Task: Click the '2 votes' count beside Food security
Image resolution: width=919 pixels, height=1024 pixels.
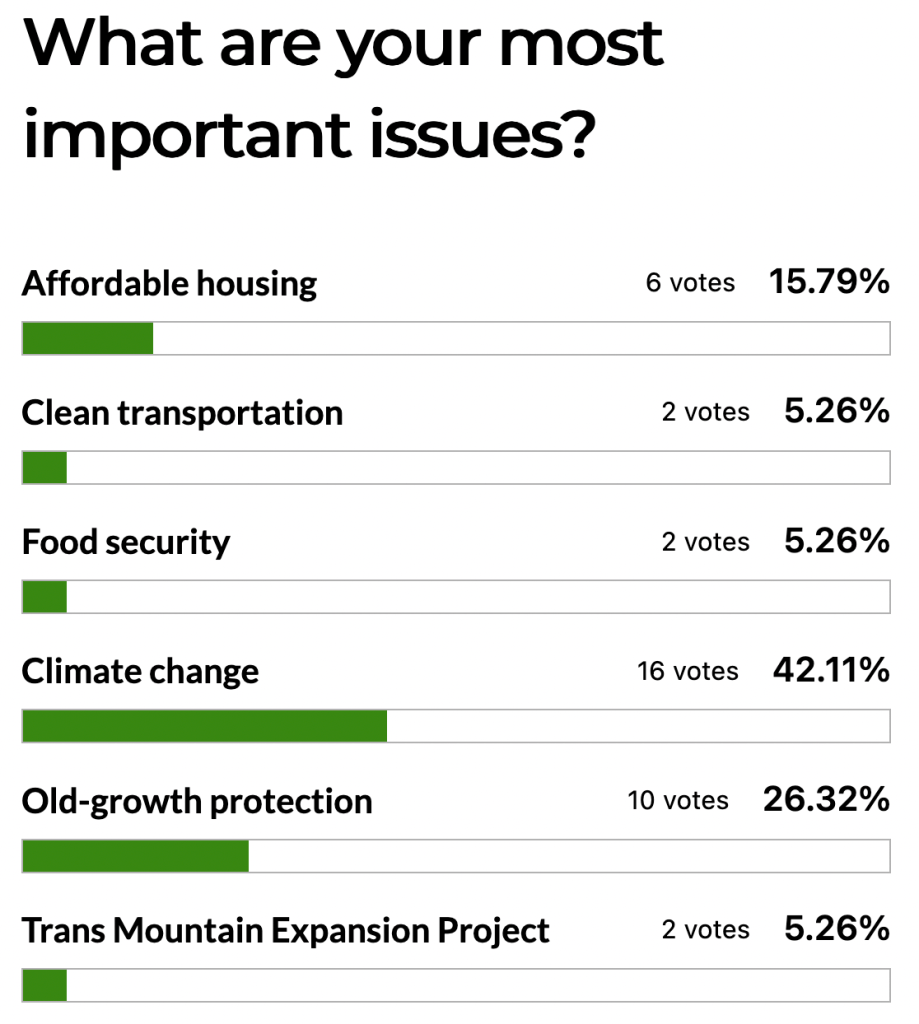Action: pyautogui.click(x=705, y=542)
